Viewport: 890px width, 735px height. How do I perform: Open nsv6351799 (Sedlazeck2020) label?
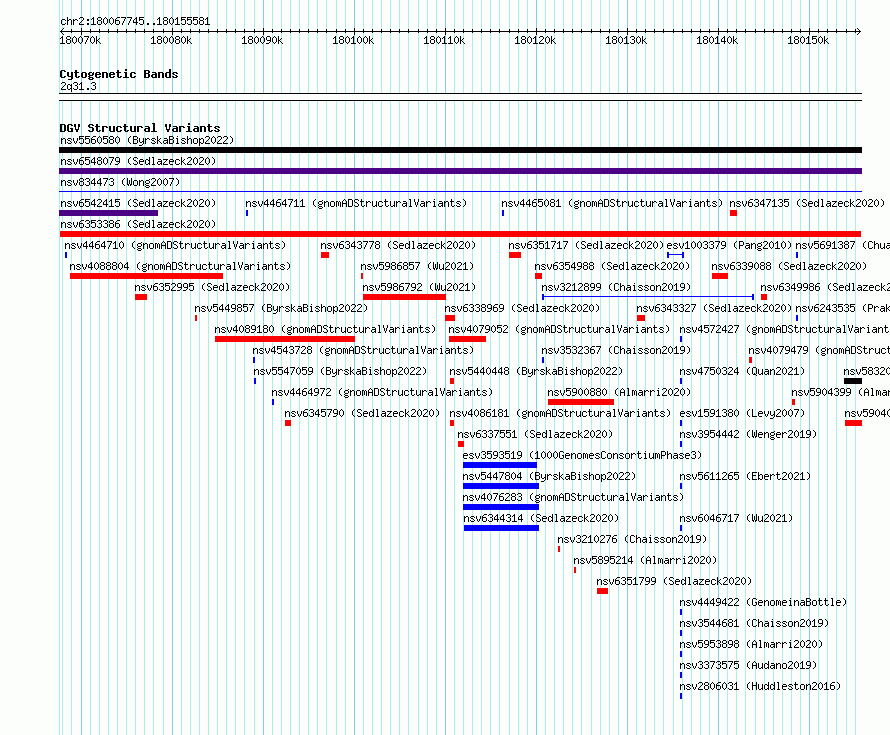(674, 581)
